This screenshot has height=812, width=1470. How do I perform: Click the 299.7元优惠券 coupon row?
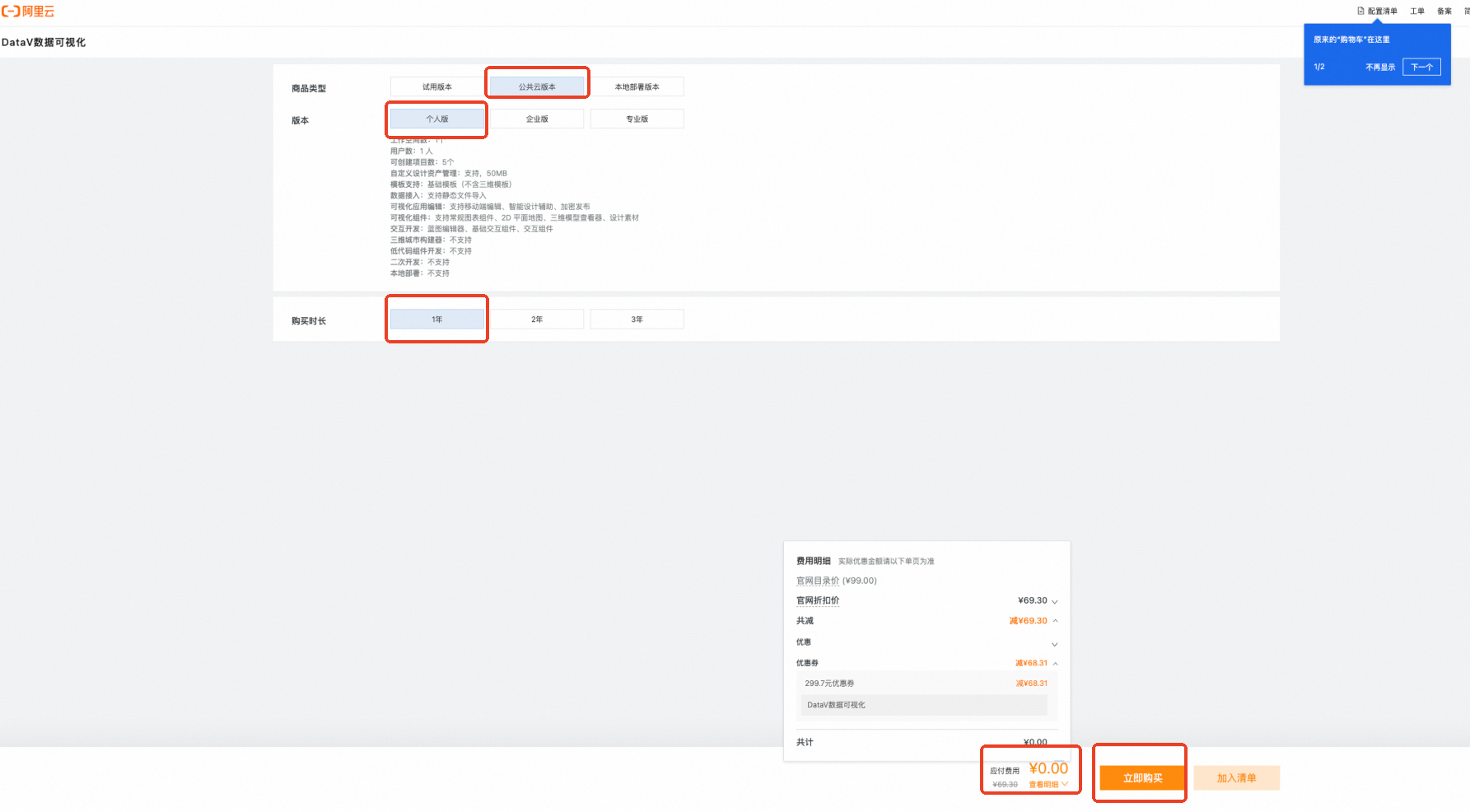pyautogui.click(x=926, y=683)
